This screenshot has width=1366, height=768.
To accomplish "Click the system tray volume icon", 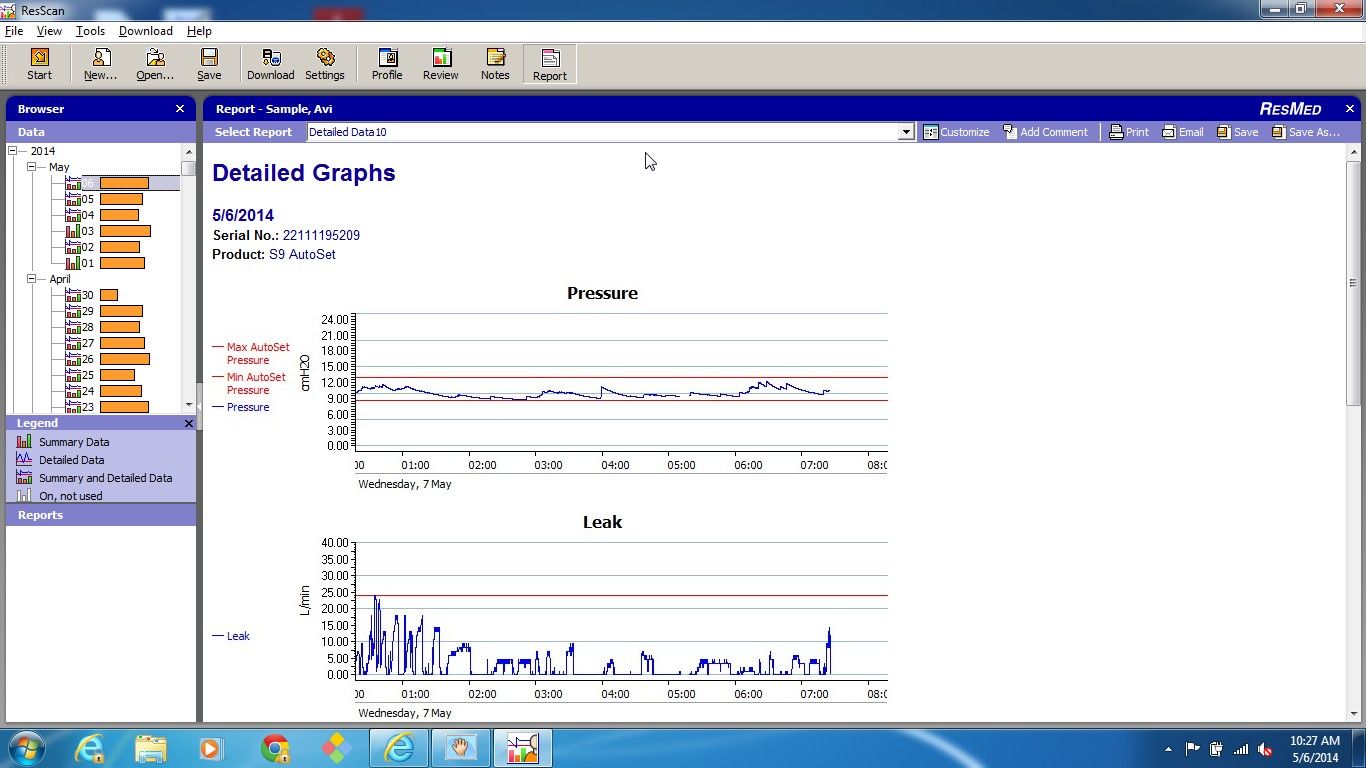I will coord(1264,749).
